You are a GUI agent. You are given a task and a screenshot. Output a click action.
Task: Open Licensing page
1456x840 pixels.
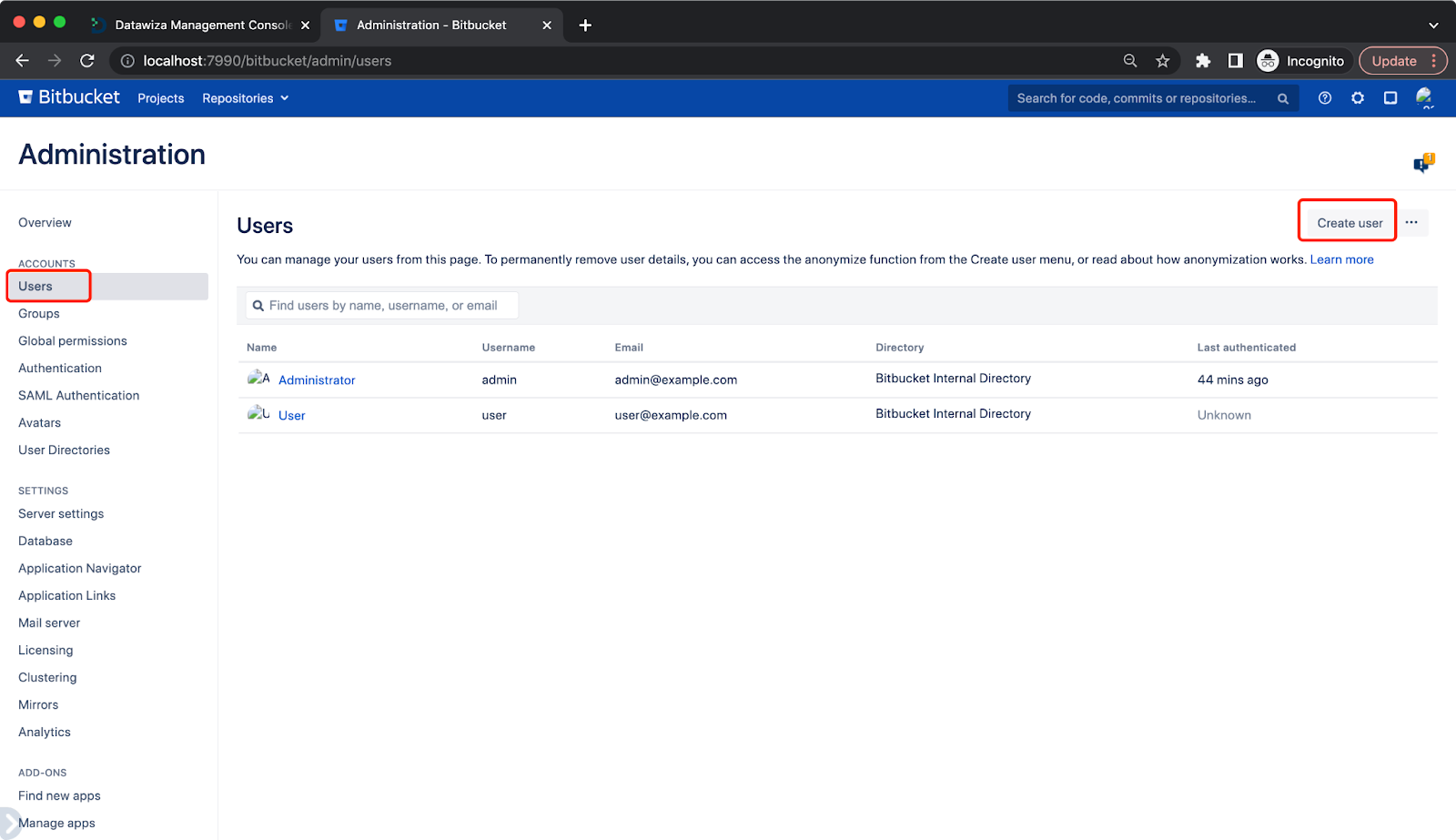(x=45, y=651)
